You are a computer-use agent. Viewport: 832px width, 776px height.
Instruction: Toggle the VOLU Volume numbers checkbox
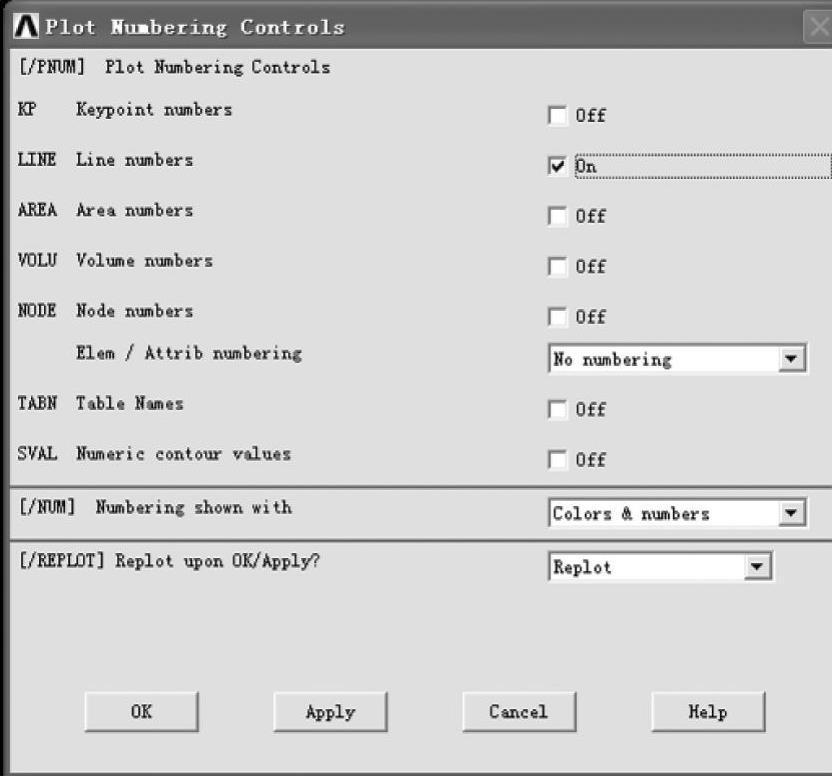pos(557,267)
